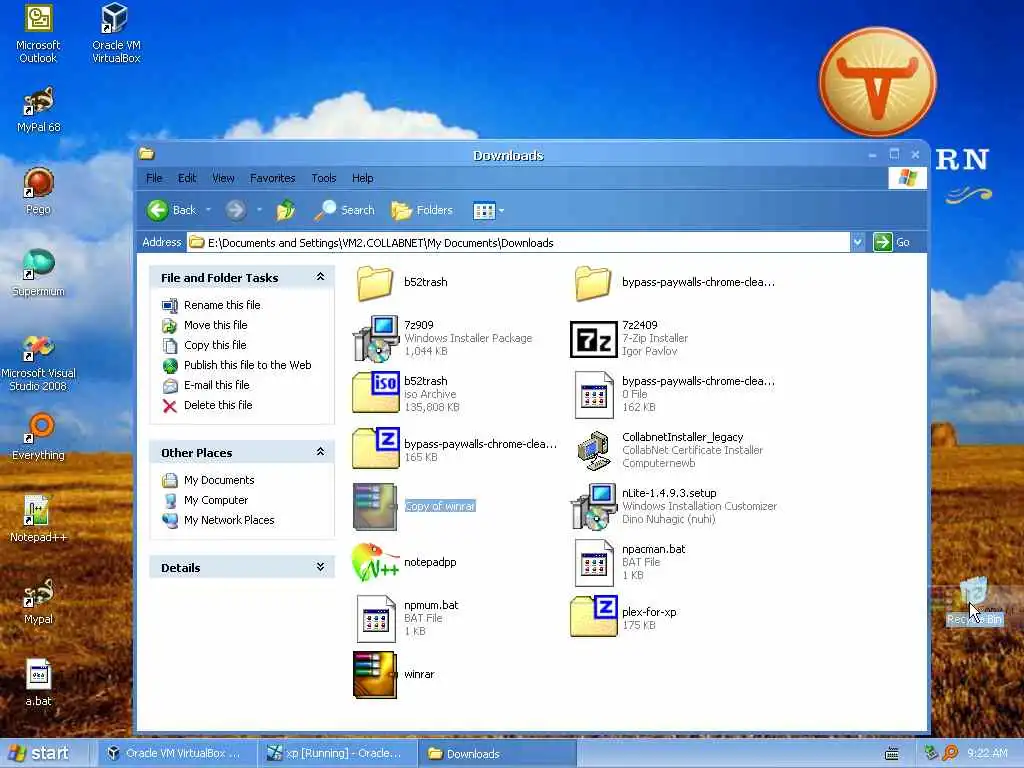Open Forward button history dropdown arrow

pyautogui.click(x=259, y=210)
